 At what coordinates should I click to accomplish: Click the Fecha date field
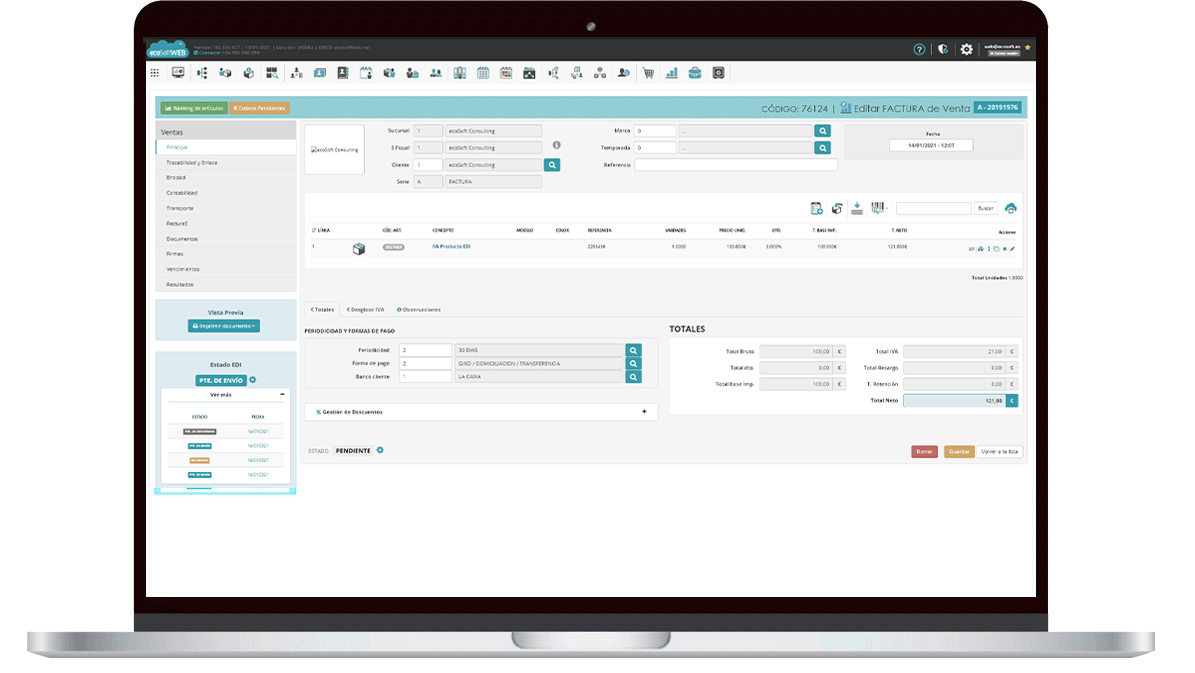click(x=931, y=145)
